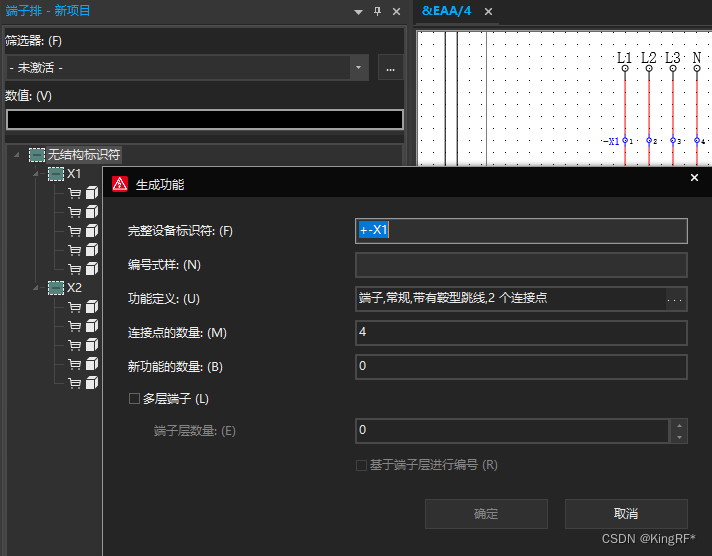
Task: Click the 连接点的数量 input field
Action: (521, 333)
